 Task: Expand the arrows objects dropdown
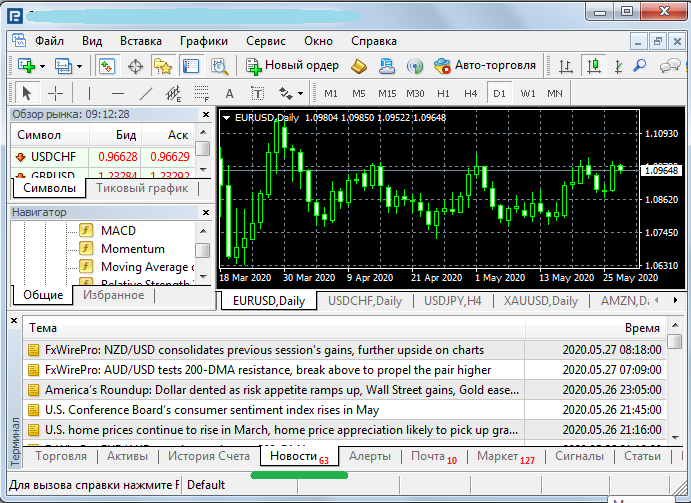[299, 93]
